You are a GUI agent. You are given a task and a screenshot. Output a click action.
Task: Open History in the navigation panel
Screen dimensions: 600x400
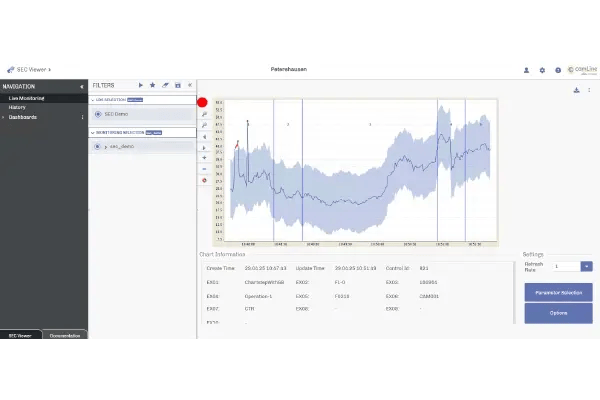(18, 107)
